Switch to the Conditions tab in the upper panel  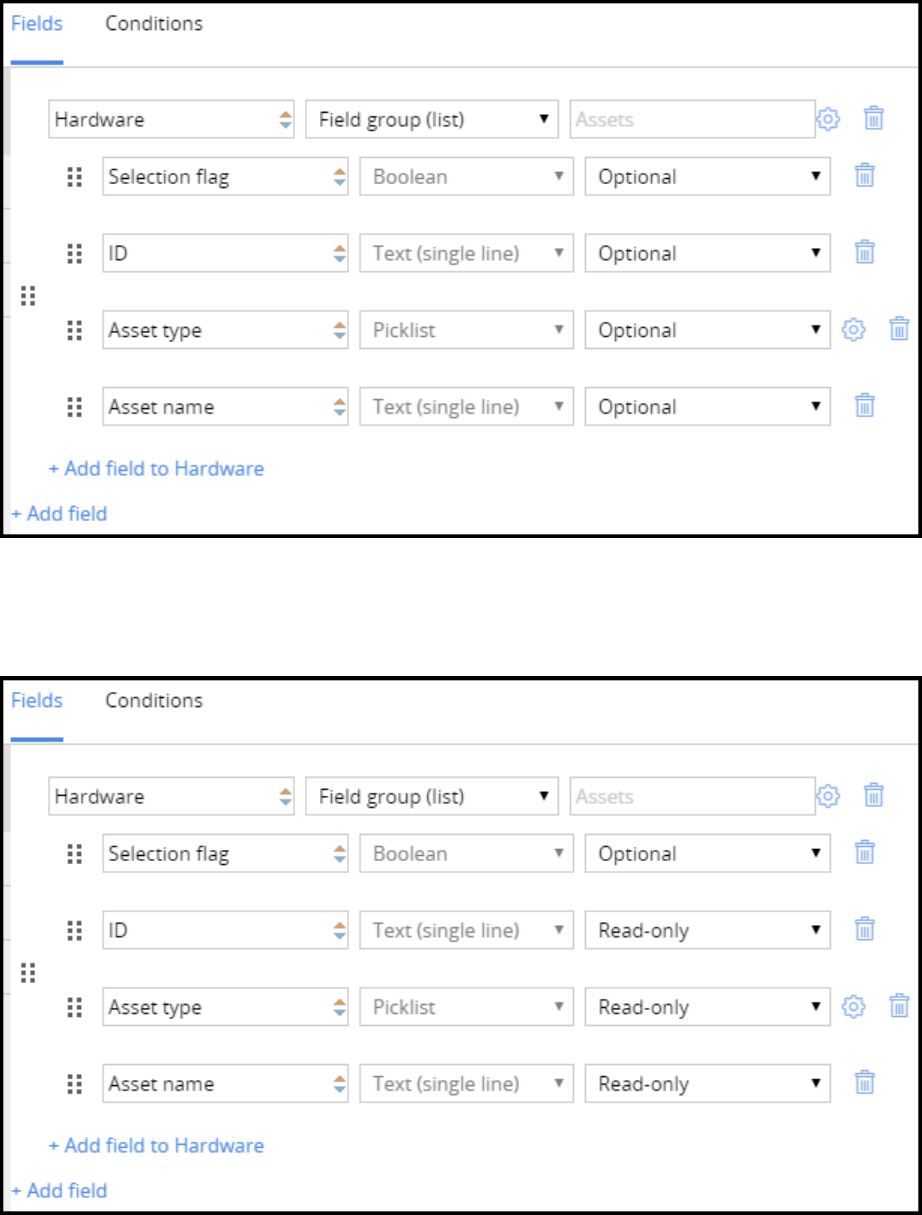pyautogui.click(x=154, y=24)
